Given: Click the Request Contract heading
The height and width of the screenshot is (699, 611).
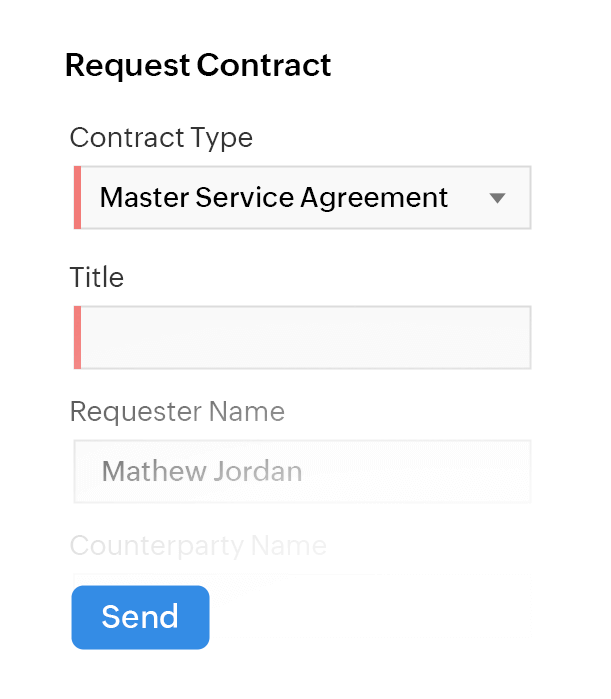Looking at the screenshot, I should click(x=198, y=66).
